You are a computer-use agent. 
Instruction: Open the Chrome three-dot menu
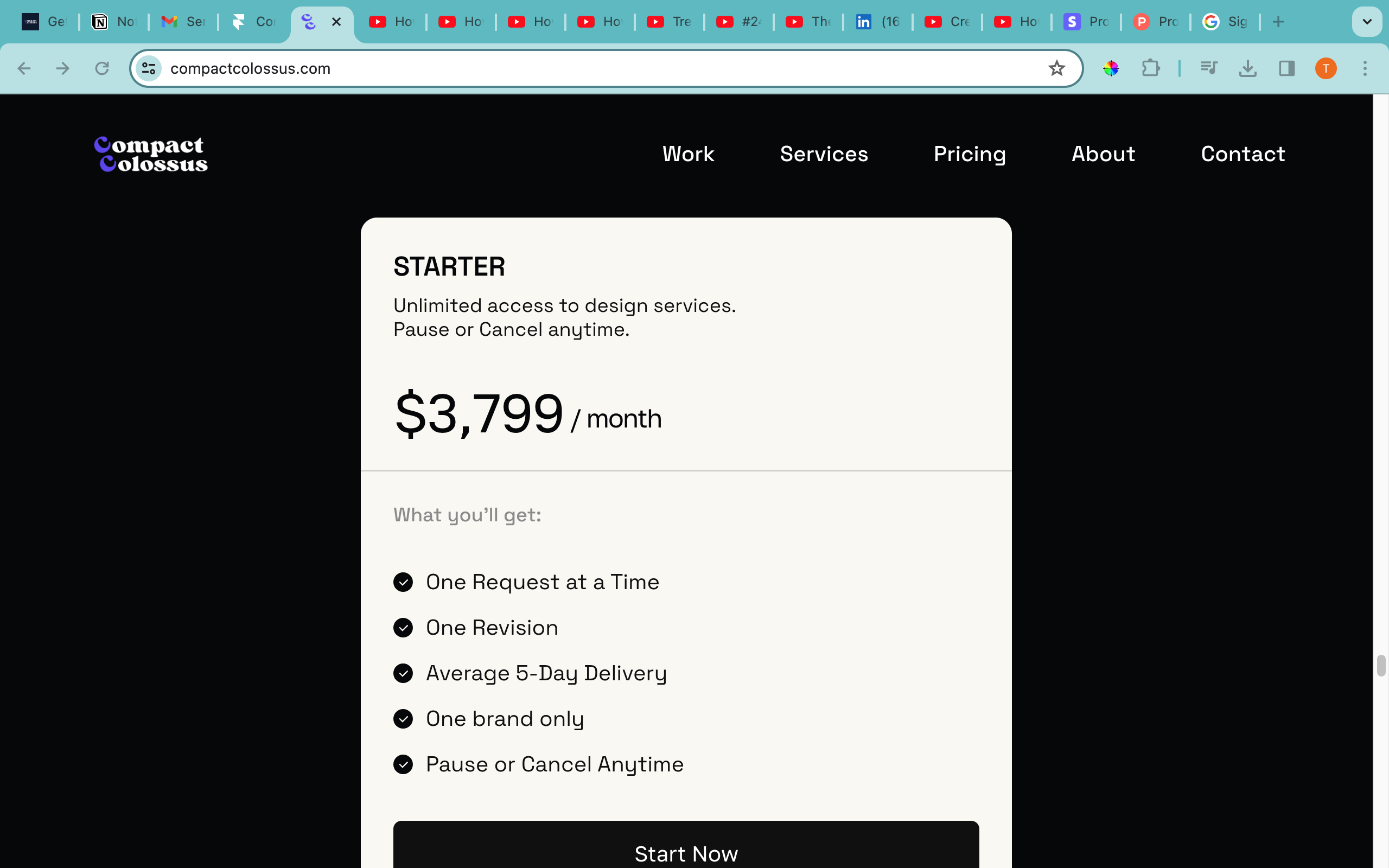point(1366,68)
